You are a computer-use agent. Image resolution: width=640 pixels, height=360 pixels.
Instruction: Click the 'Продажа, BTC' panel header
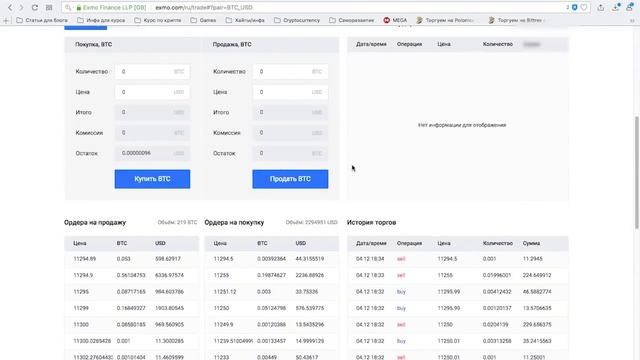pyautogui.click(x=232, y=44)
